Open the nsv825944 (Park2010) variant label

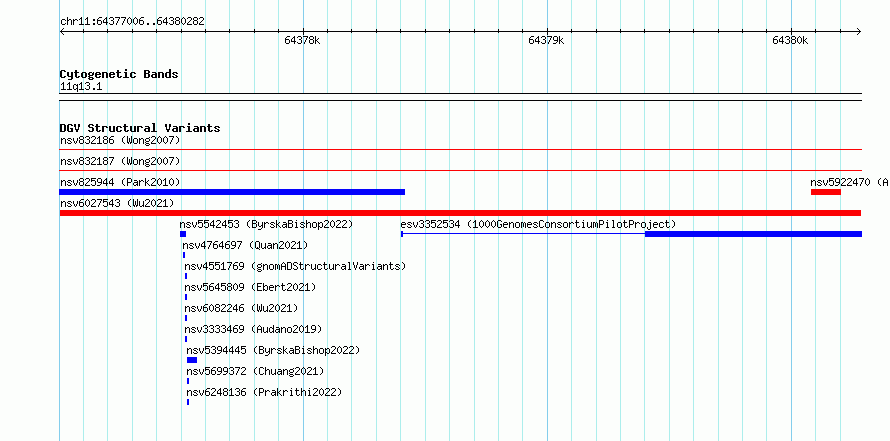click(x=120, y=182)
